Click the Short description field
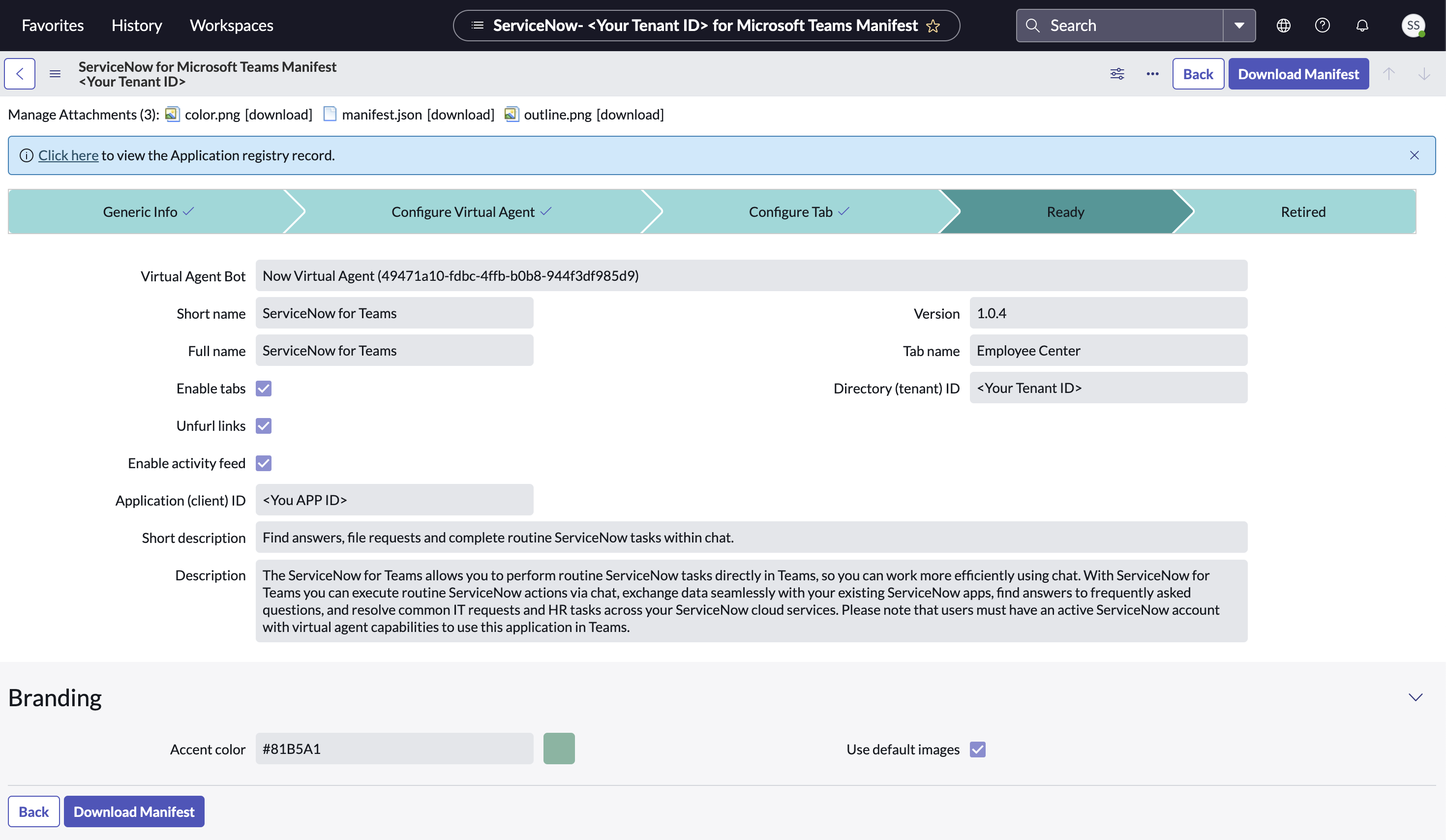This screenshot has height=840, width=1446. click(751, 537)
